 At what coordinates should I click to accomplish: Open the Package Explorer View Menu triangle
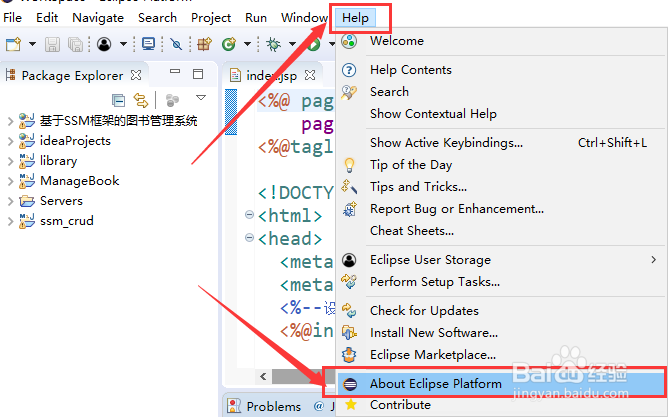(201, 98)
